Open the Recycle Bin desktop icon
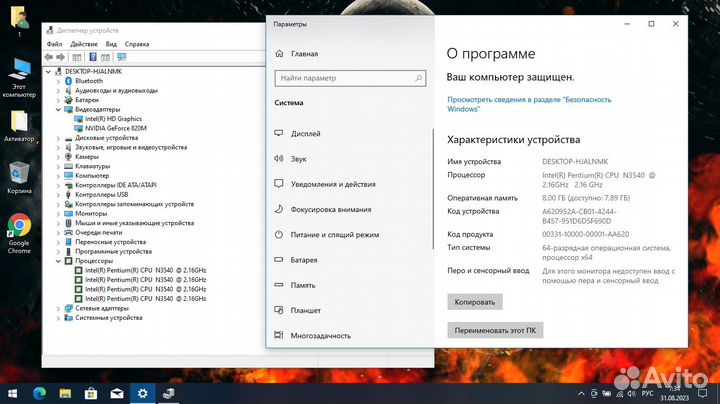 coord(19,178)
